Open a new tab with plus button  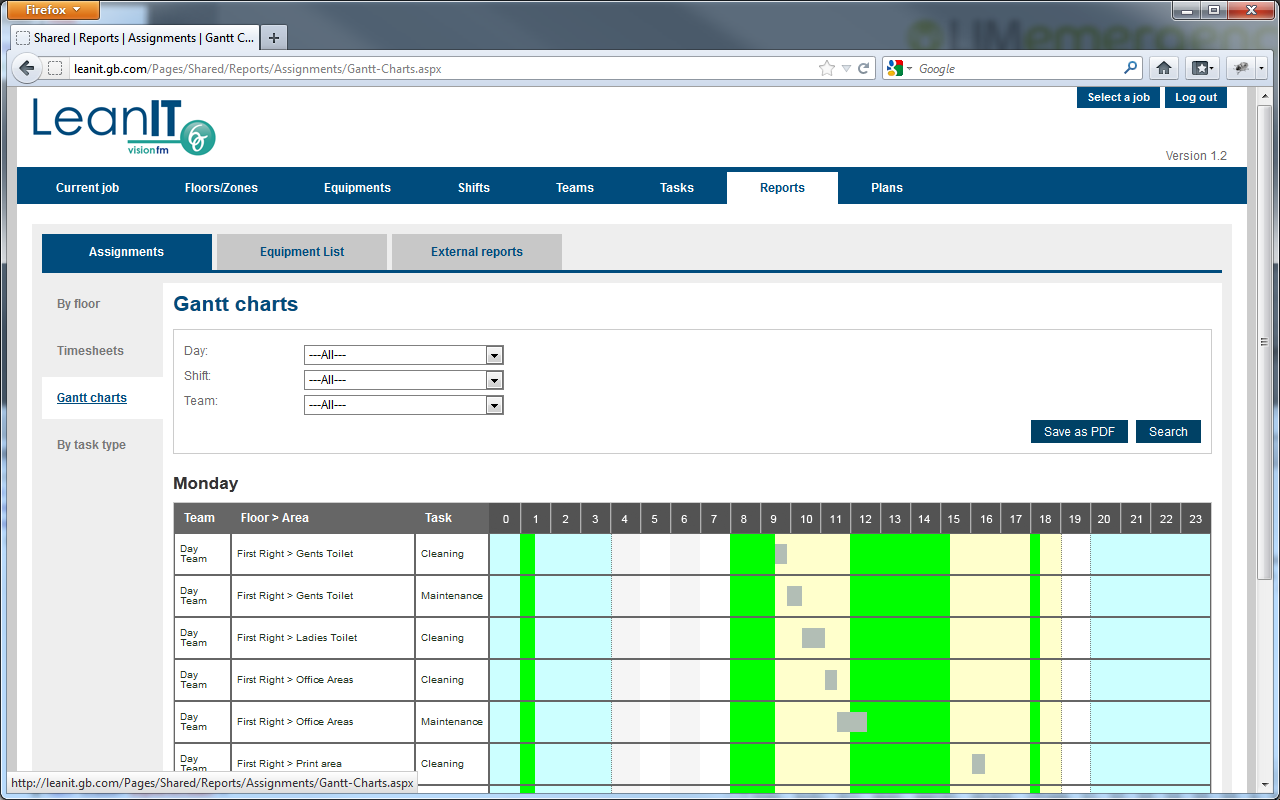click(273, 38)
